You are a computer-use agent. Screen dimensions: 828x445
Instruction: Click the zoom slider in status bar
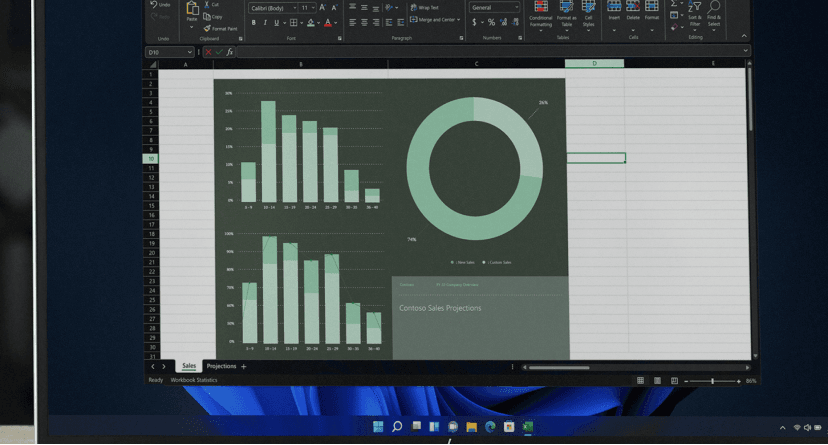[712, 381]
